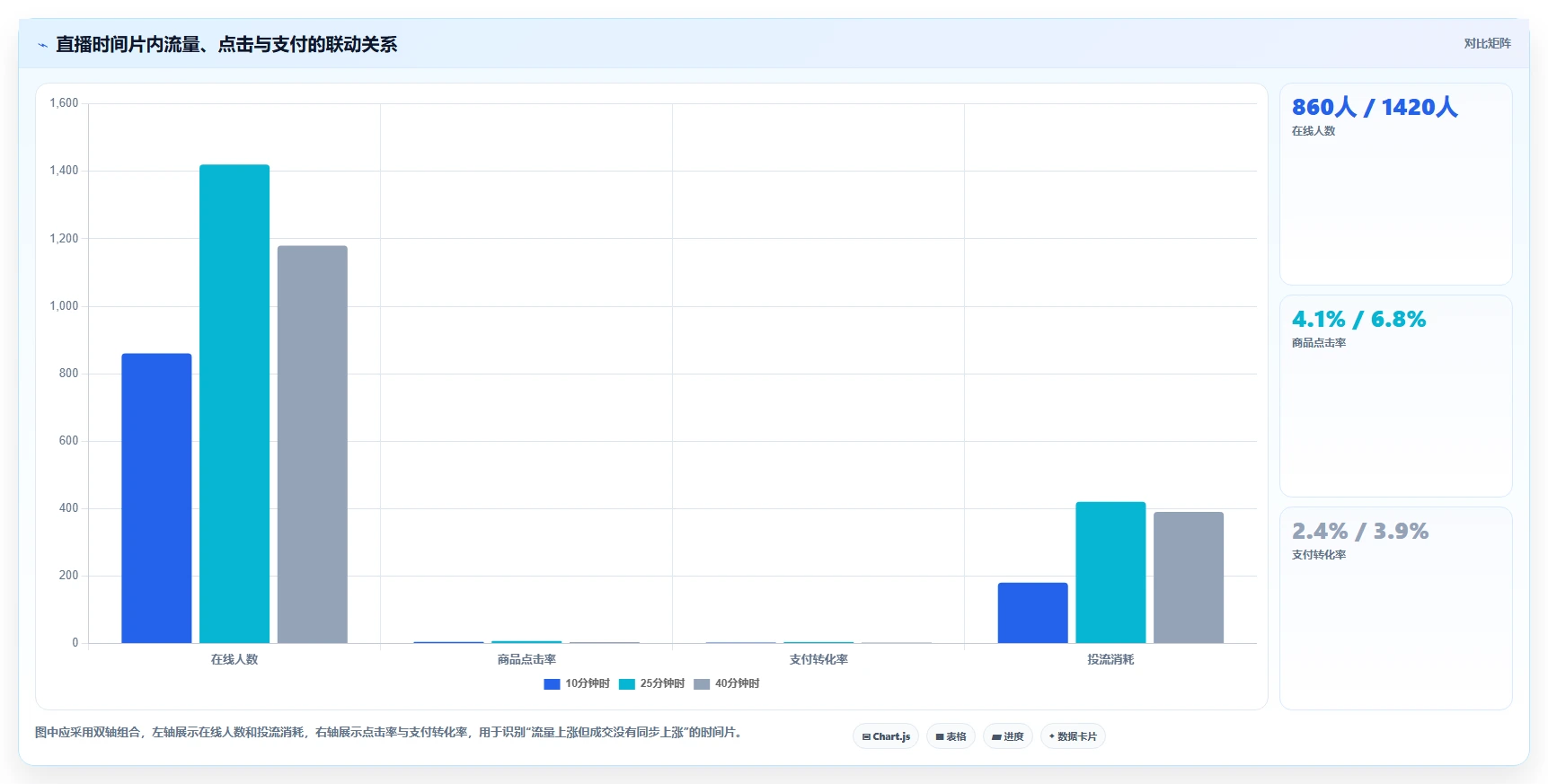
Task: Click the gray 在线人数 bar near 1180
Action: pos(312,445)
